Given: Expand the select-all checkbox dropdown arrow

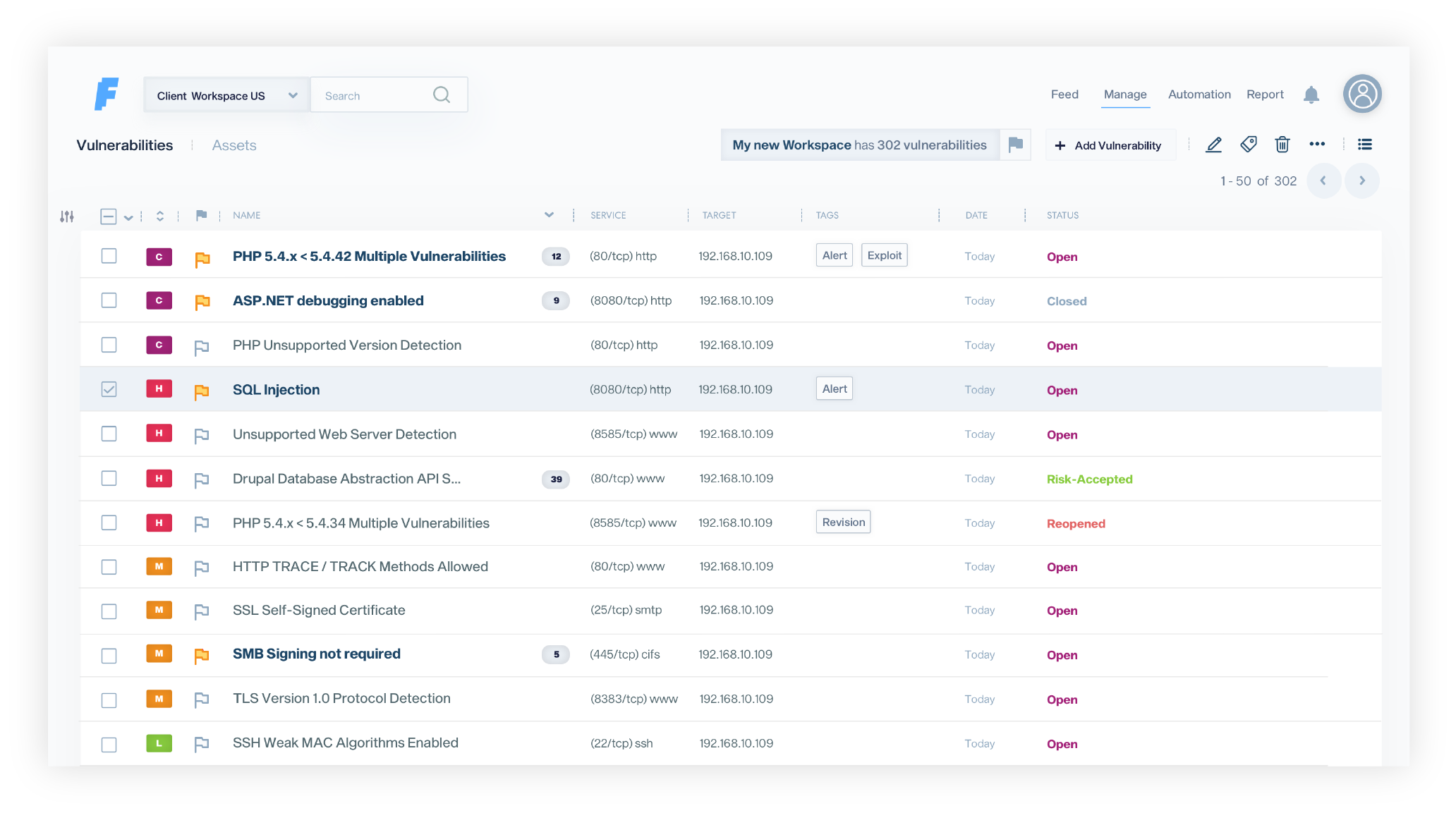Looking at the screenshot, I should coord(128,217).
